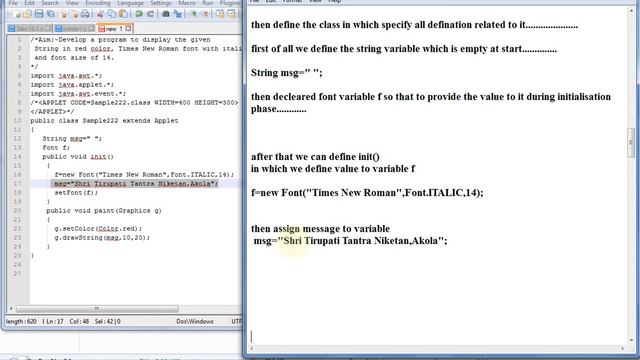This screenshot has height=360, width=640.
Task: Click the Copy icon in Notepad++ toolbar
Action: (x=111, y=14)
